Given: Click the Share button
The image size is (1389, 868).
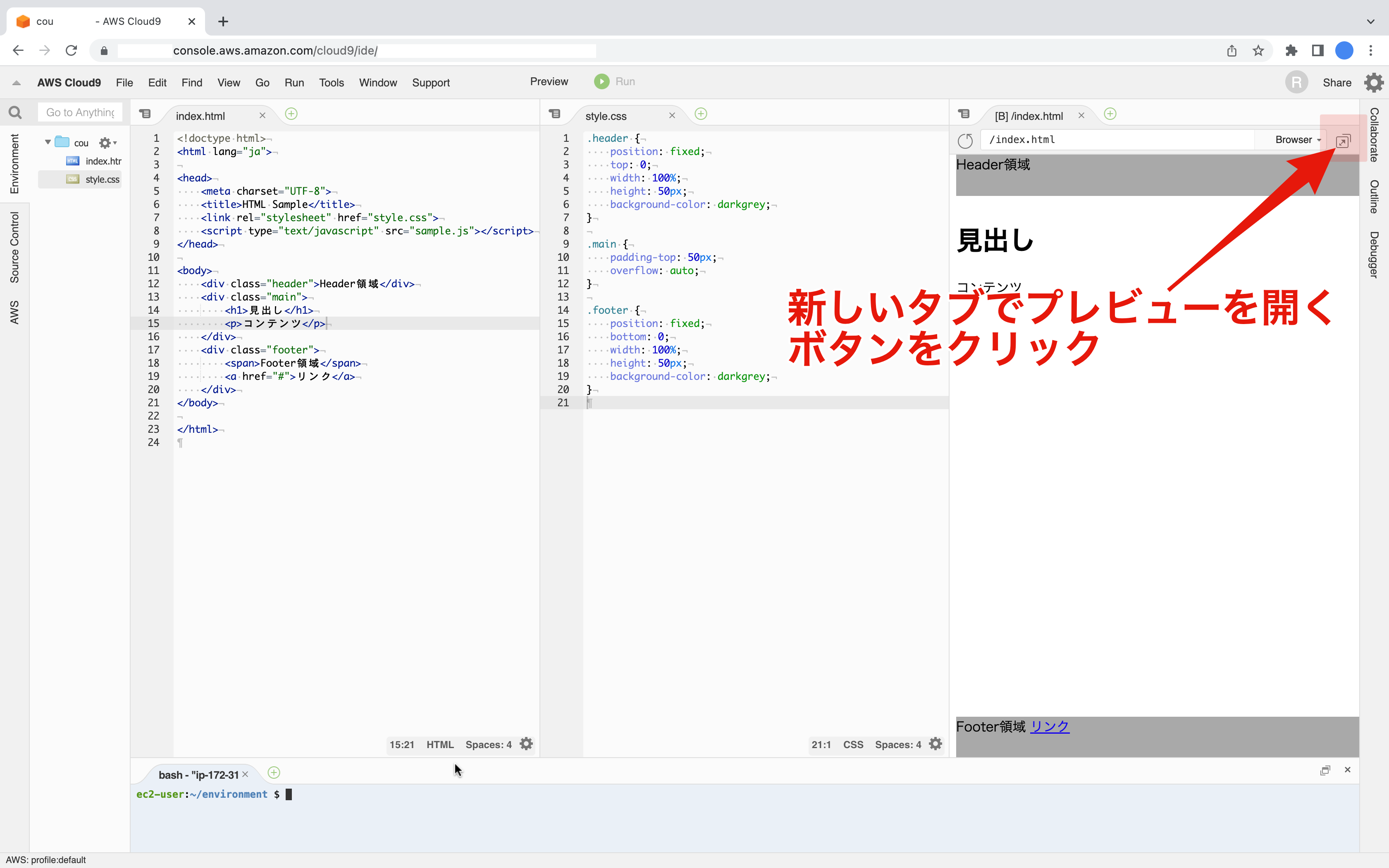Looking at the screenshot, I should [1337, 82].
